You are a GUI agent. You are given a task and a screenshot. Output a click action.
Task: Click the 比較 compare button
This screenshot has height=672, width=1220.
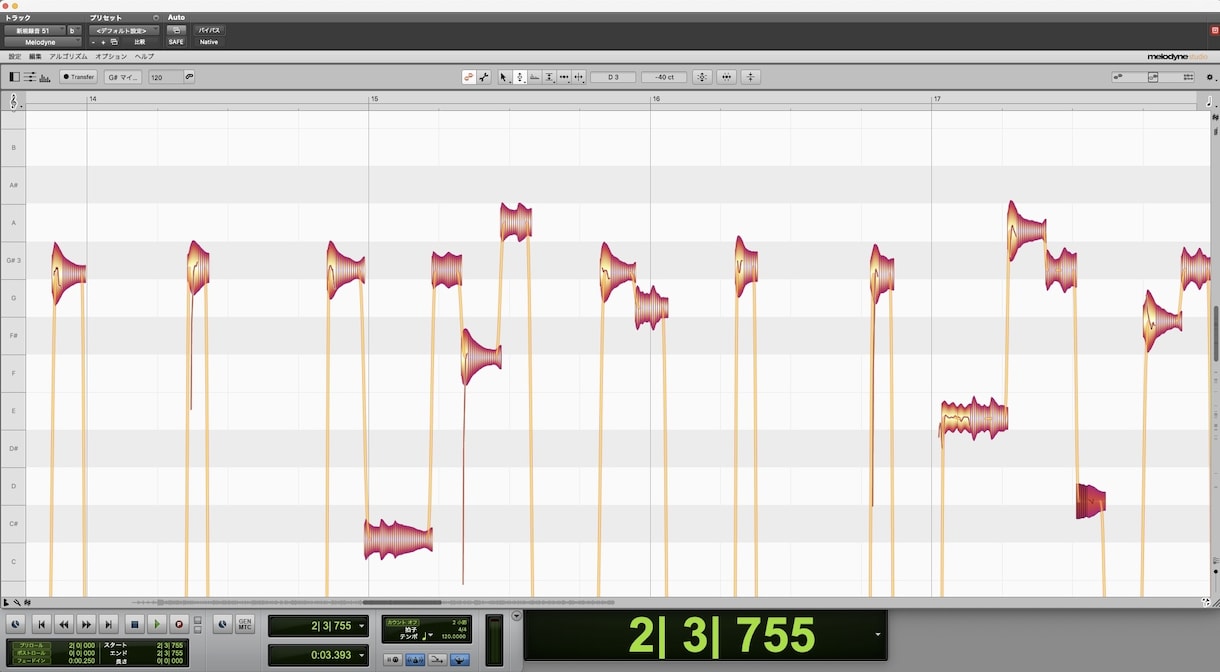(140, 42)
